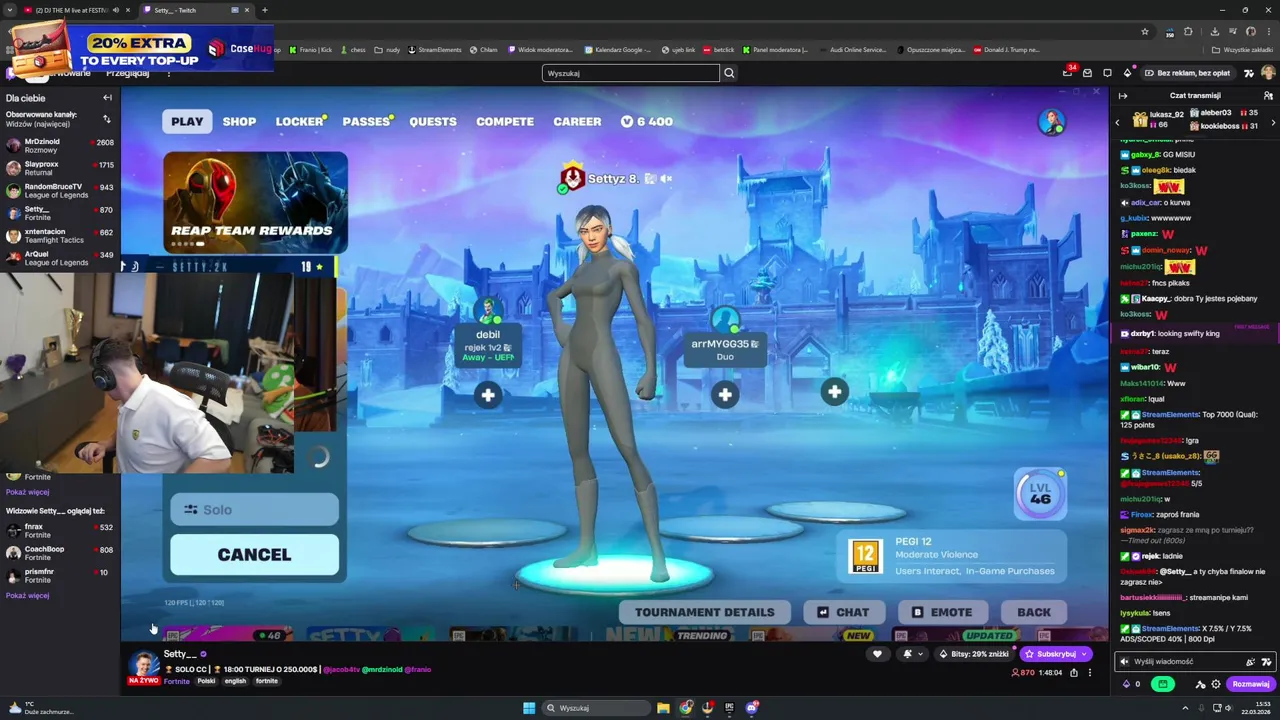Click the heart follow button below stream

[877, 654]
